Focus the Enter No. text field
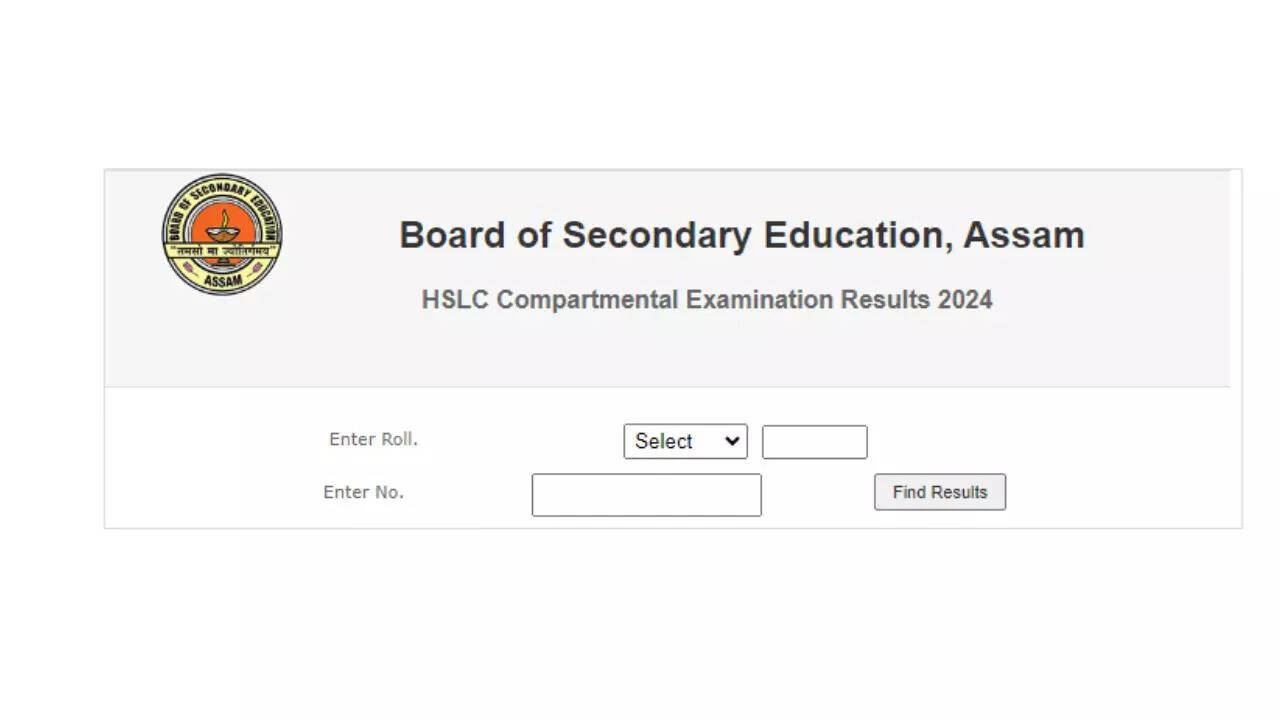 646,495
